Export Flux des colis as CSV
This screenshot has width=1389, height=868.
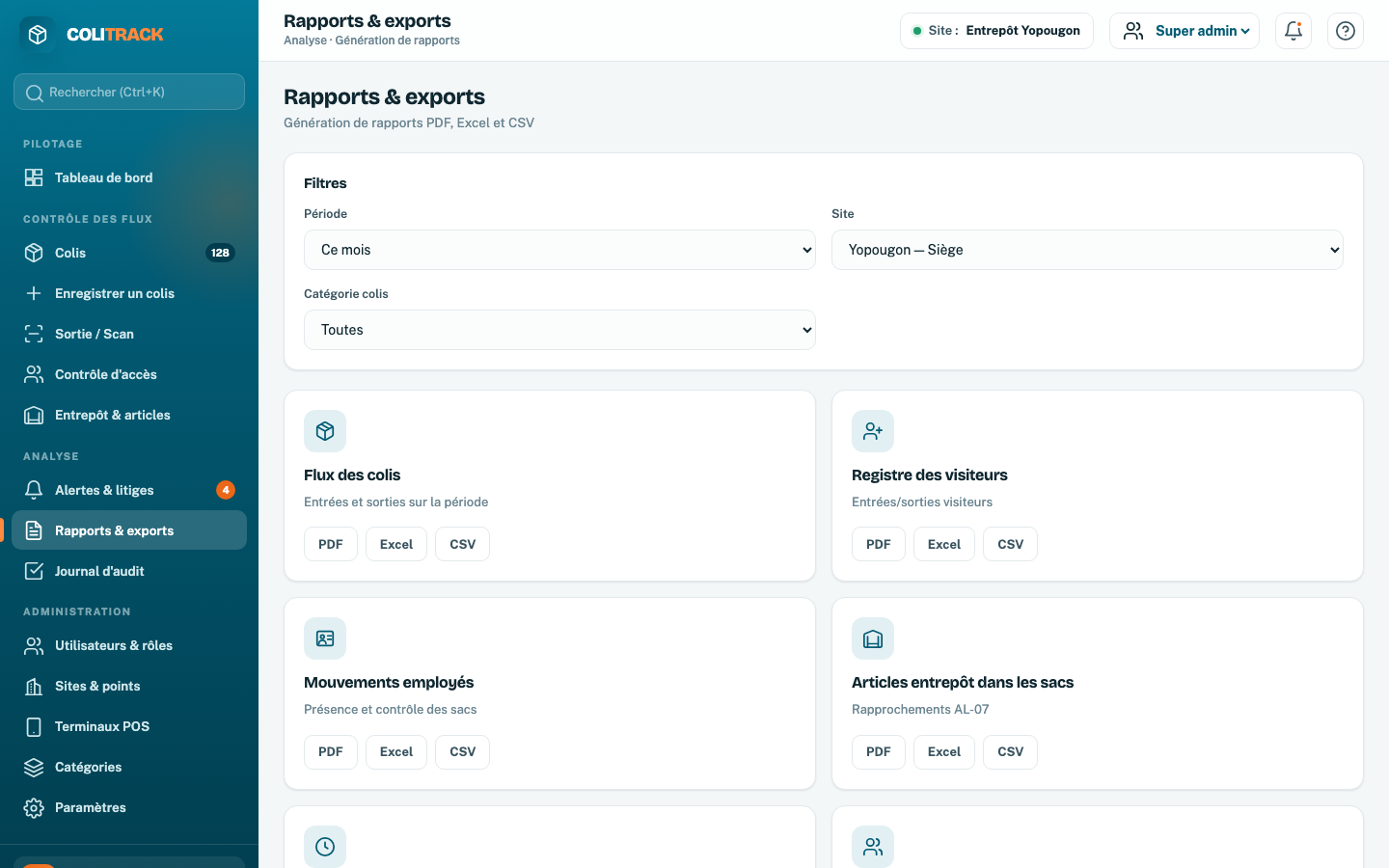click(463, 544)
